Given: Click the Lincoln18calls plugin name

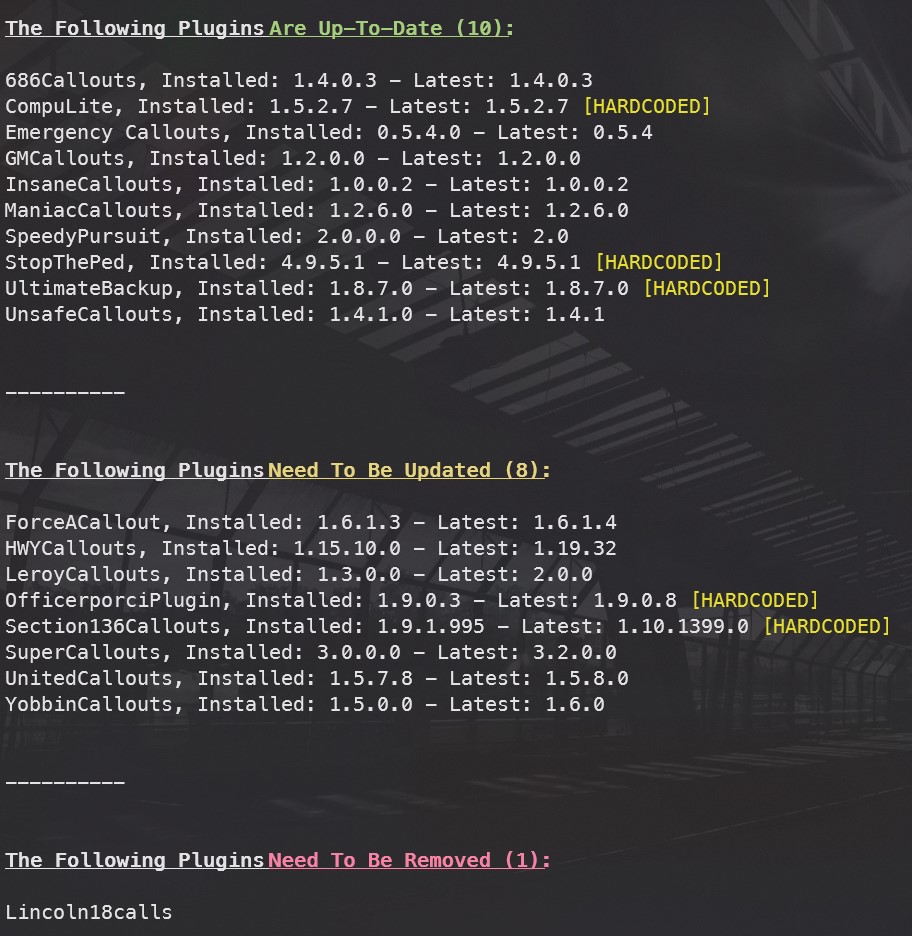Looking at the screenshot, I should pyautogui.click(x=89, y=912).
